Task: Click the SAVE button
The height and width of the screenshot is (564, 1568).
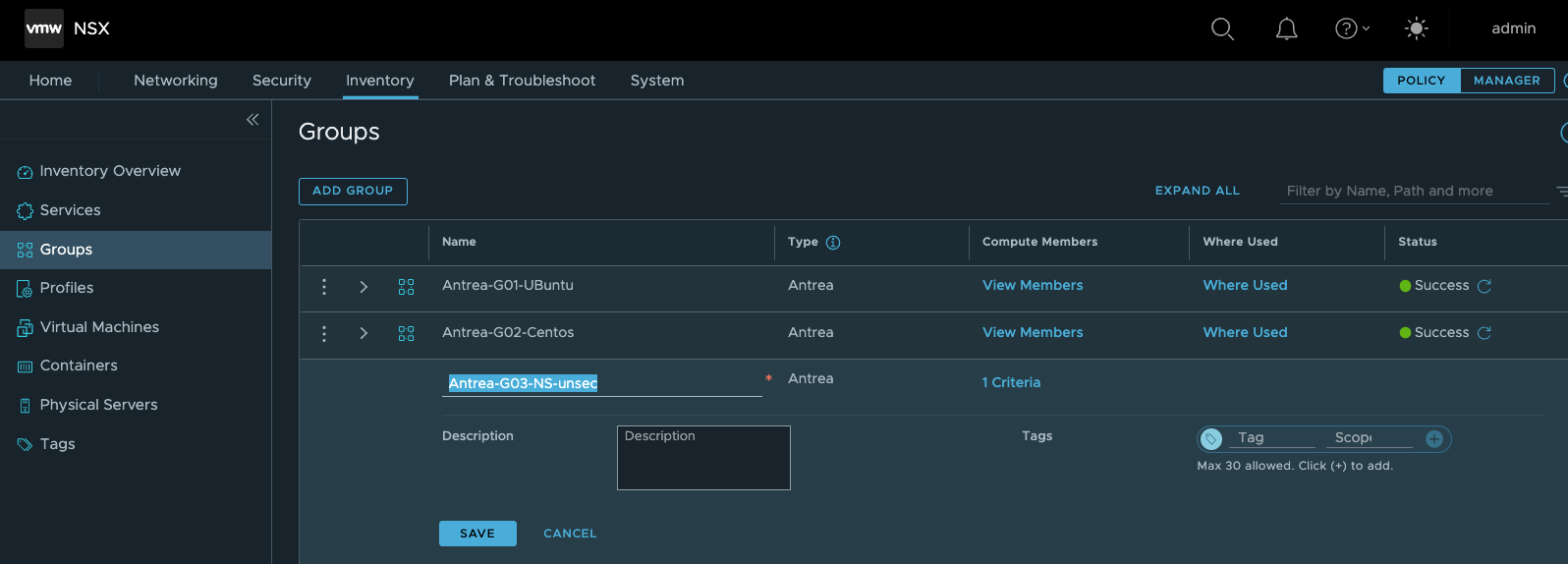Action: point(477,534)
